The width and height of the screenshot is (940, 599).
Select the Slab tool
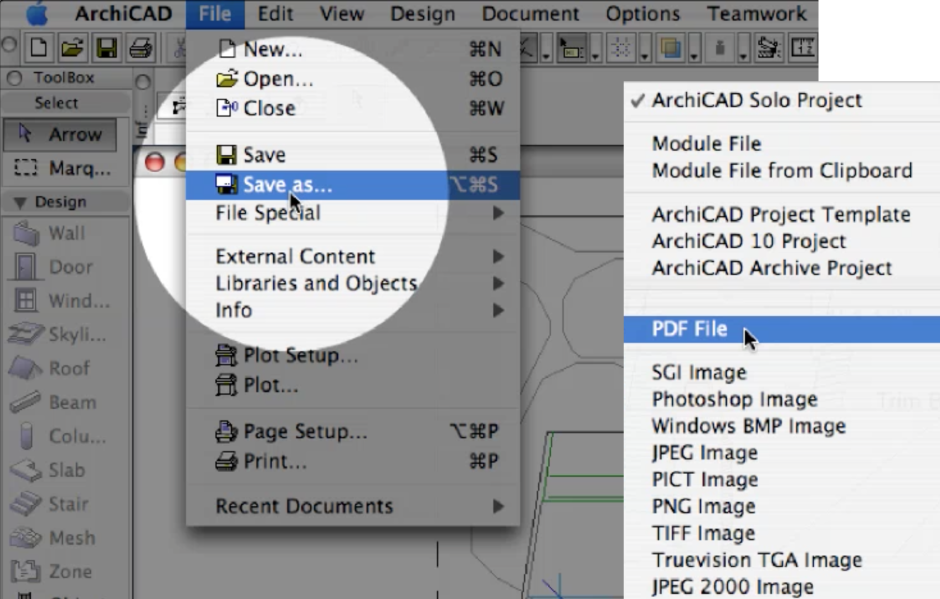pos(48,469)
